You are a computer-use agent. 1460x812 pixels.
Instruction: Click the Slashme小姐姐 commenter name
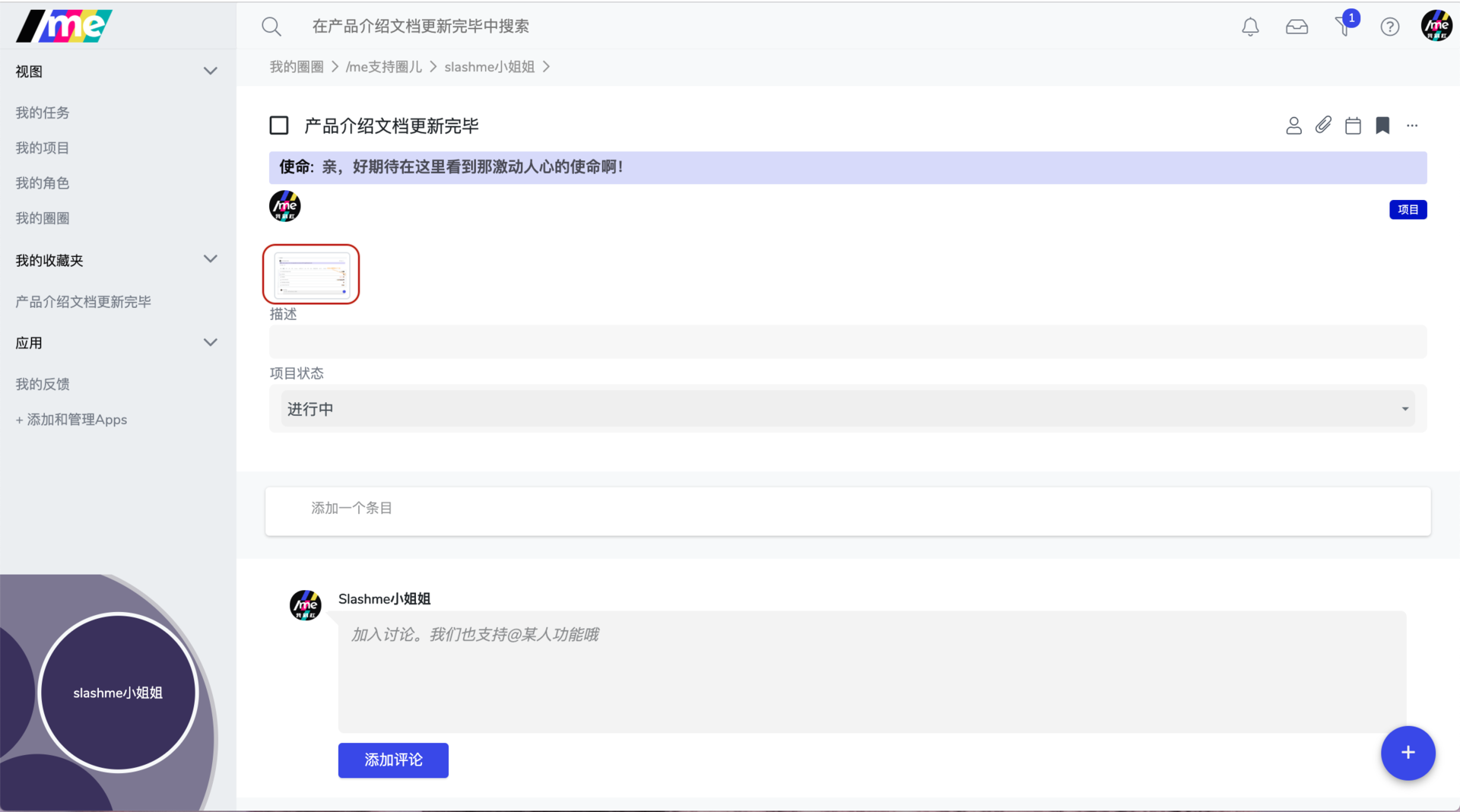click(385, 599)
